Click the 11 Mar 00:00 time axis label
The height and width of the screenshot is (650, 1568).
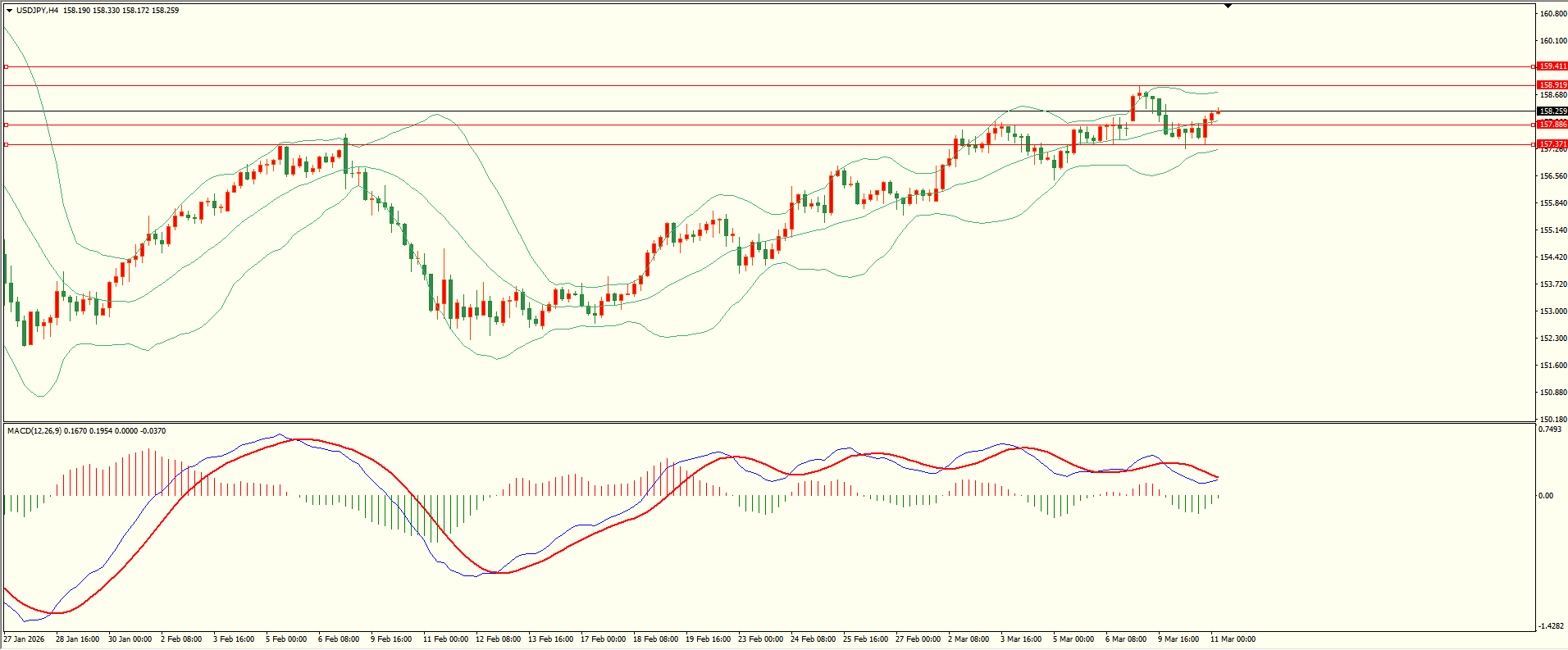pos(1233,639)
